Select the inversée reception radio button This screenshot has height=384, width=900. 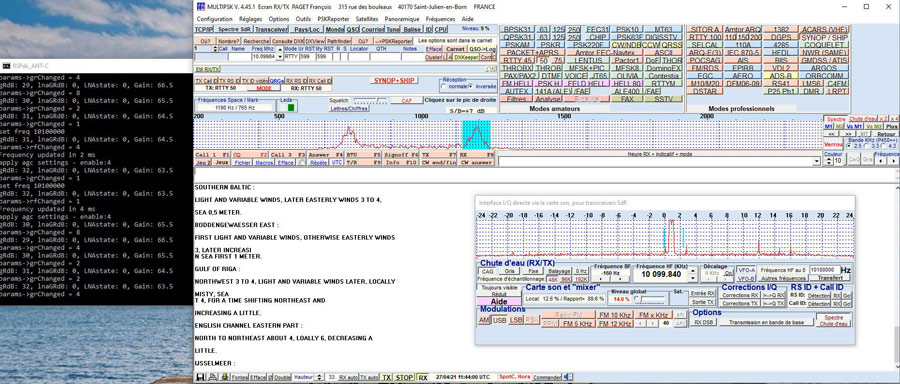click(471, 86)
